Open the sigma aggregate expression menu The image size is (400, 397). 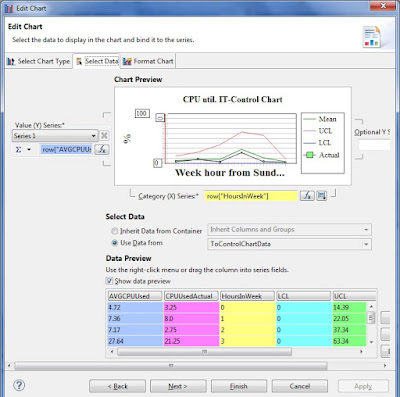(x=23, y=150)
